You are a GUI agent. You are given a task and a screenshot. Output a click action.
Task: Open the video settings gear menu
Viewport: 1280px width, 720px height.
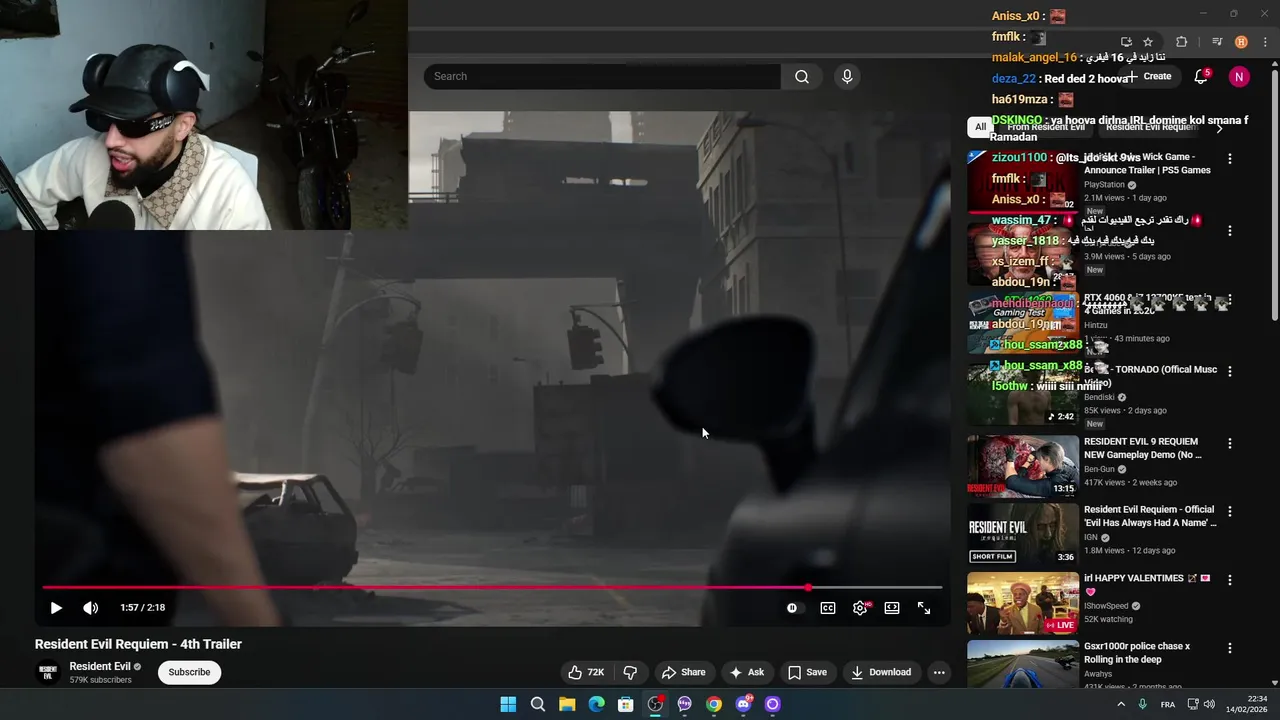[860, 608]
